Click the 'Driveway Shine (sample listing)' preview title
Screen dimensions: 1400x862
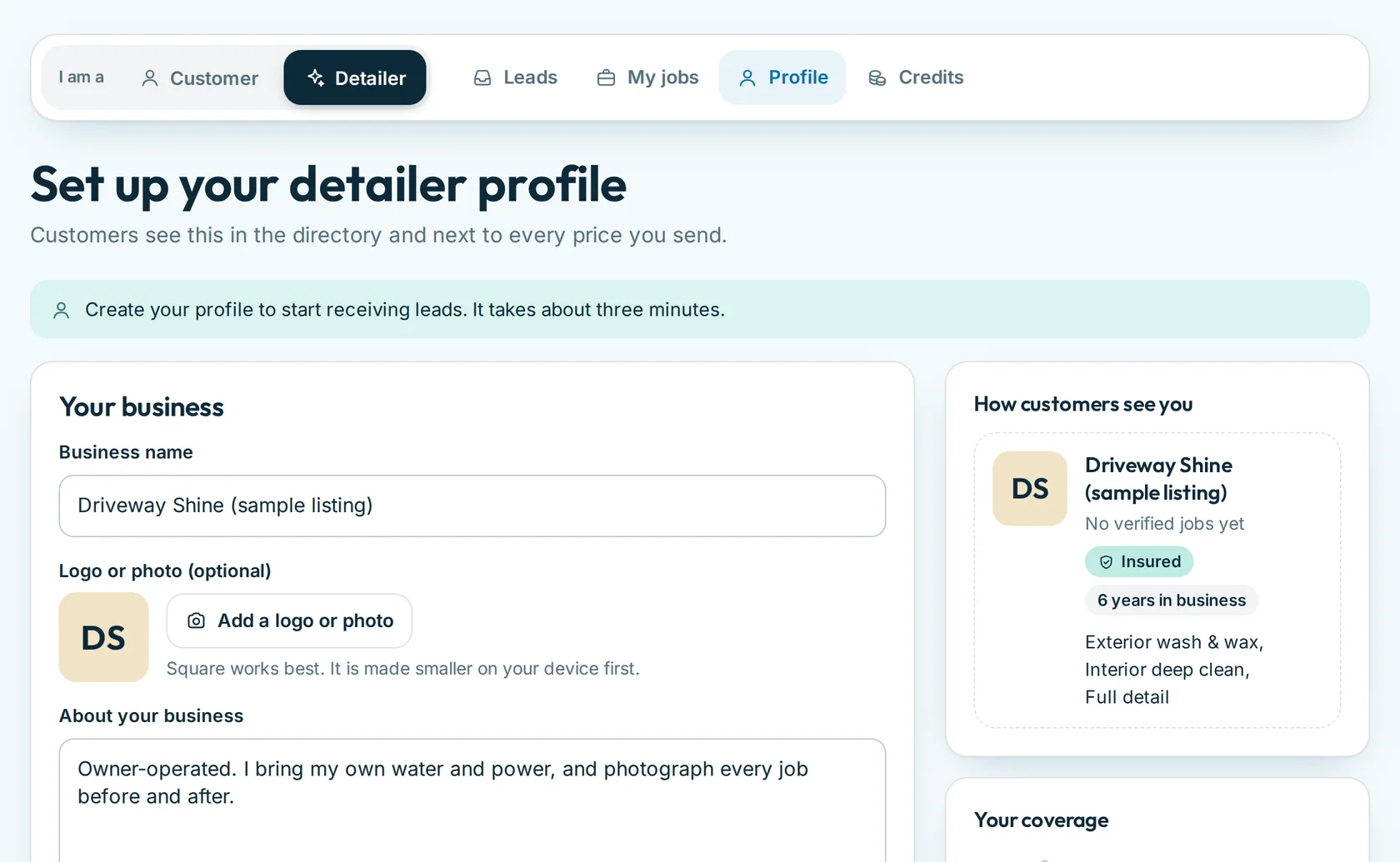click(x=1158, y=479)
